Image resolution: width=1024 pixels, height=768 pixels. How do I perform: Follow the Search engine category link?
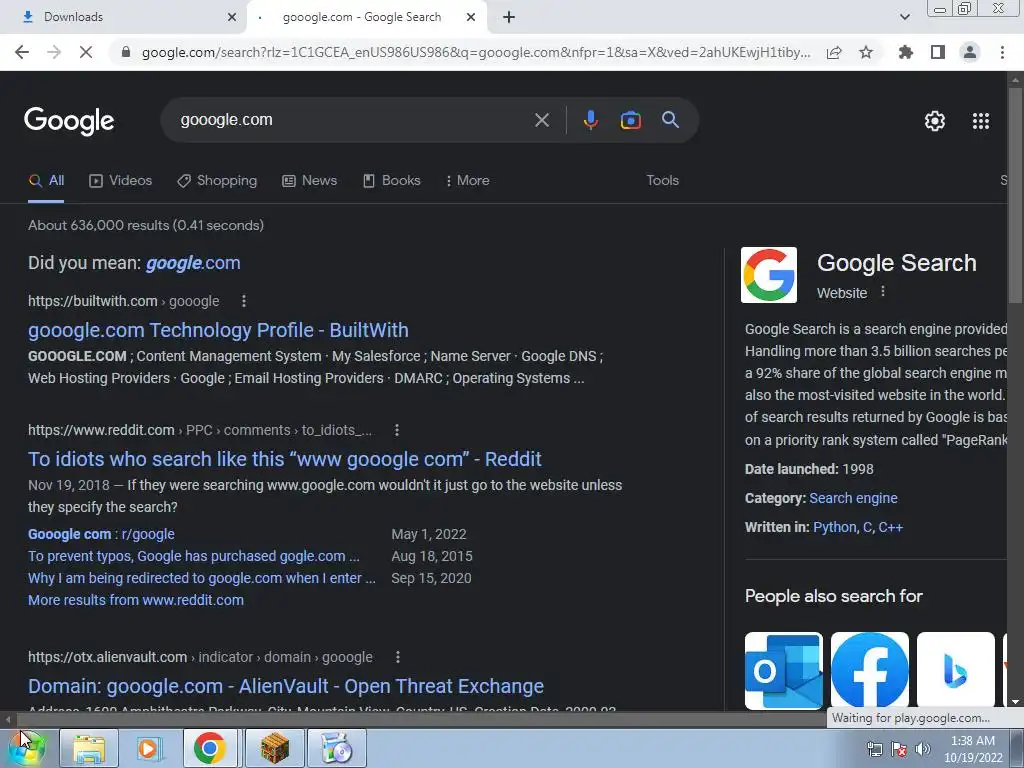click(853, 498)
